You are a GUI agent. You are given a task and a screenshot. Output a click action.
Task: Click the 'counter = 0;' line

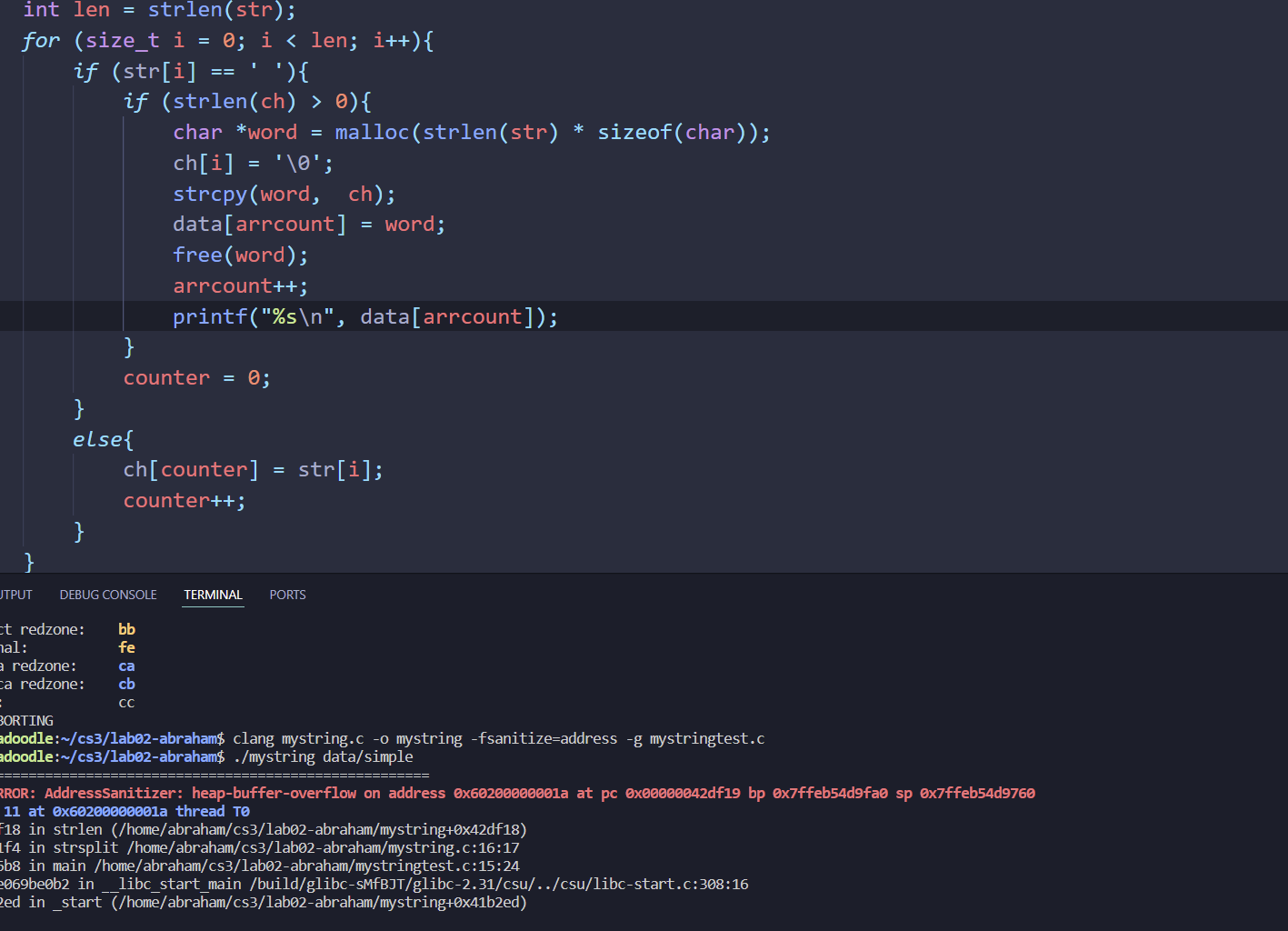click(196, 378)
